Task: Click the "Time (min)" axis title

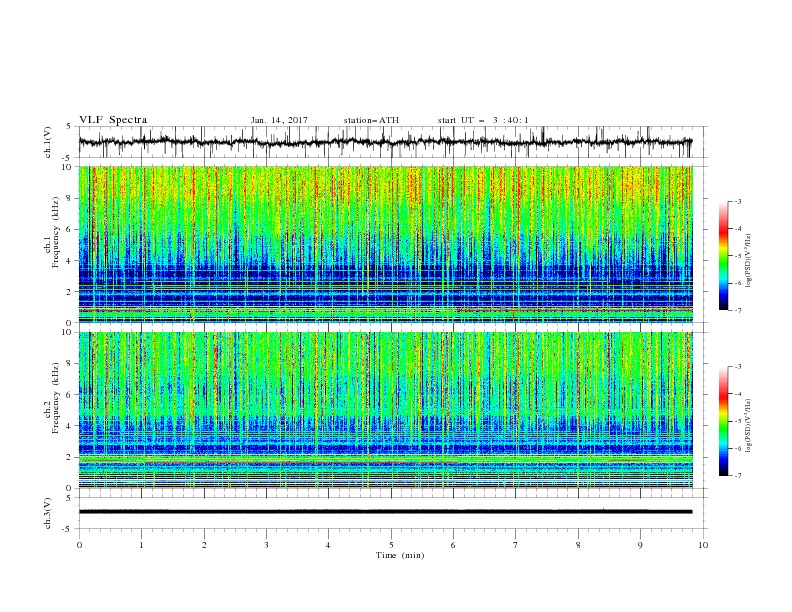Action: pyautogui.click(x=400, y=555)
